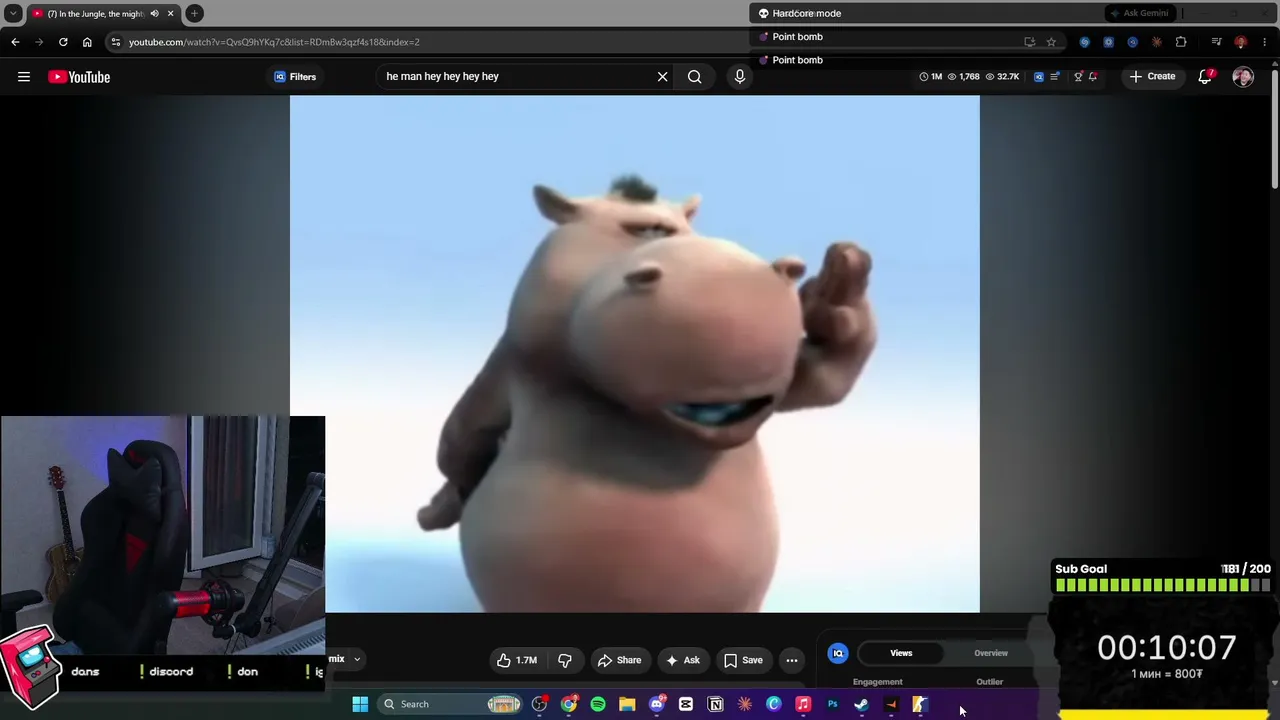Open Discord from the taskbar
The image size is (1280, 720).
coord(657,704)
